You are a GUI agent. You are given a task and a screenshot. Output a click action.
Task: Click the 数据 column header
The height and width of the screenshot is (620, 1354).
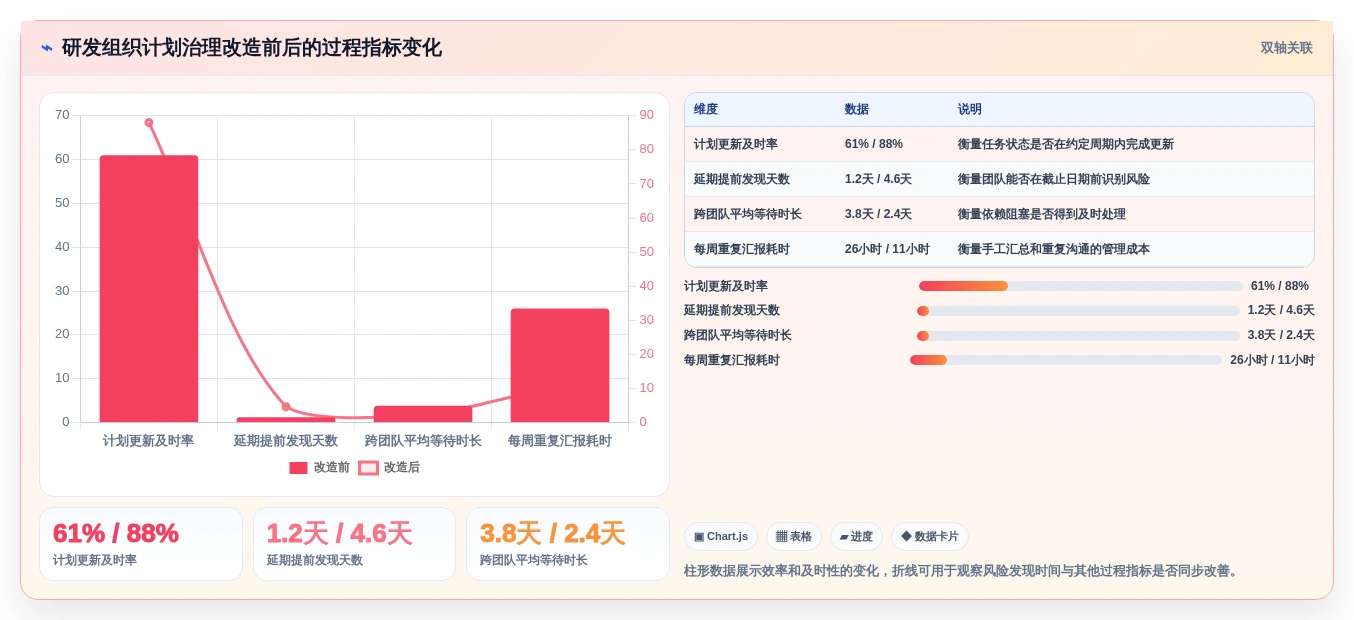coord(857,109)
